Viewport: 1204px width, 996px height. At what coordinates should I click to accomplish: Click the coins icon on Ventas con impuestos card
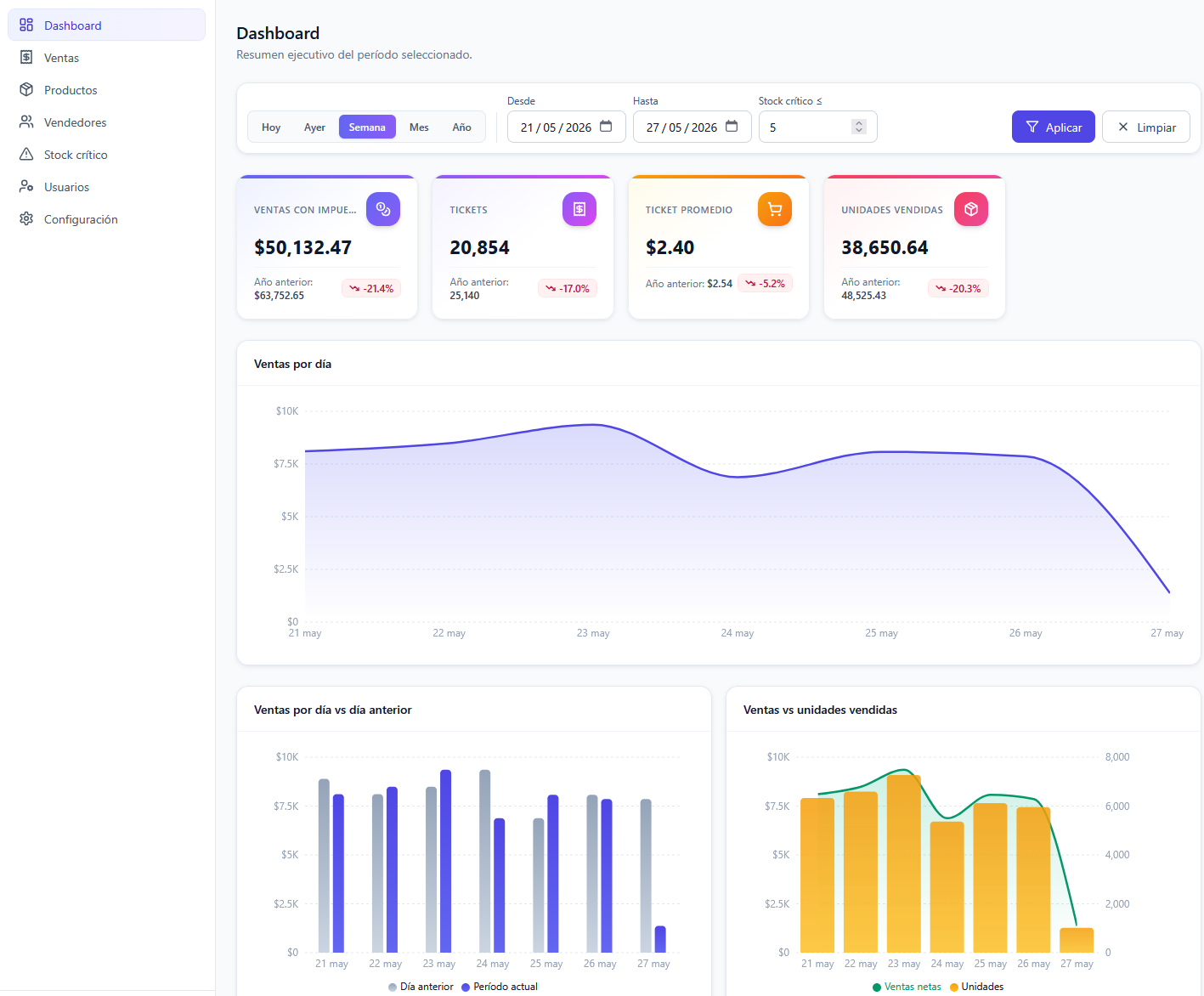click(x=383, y=209)
